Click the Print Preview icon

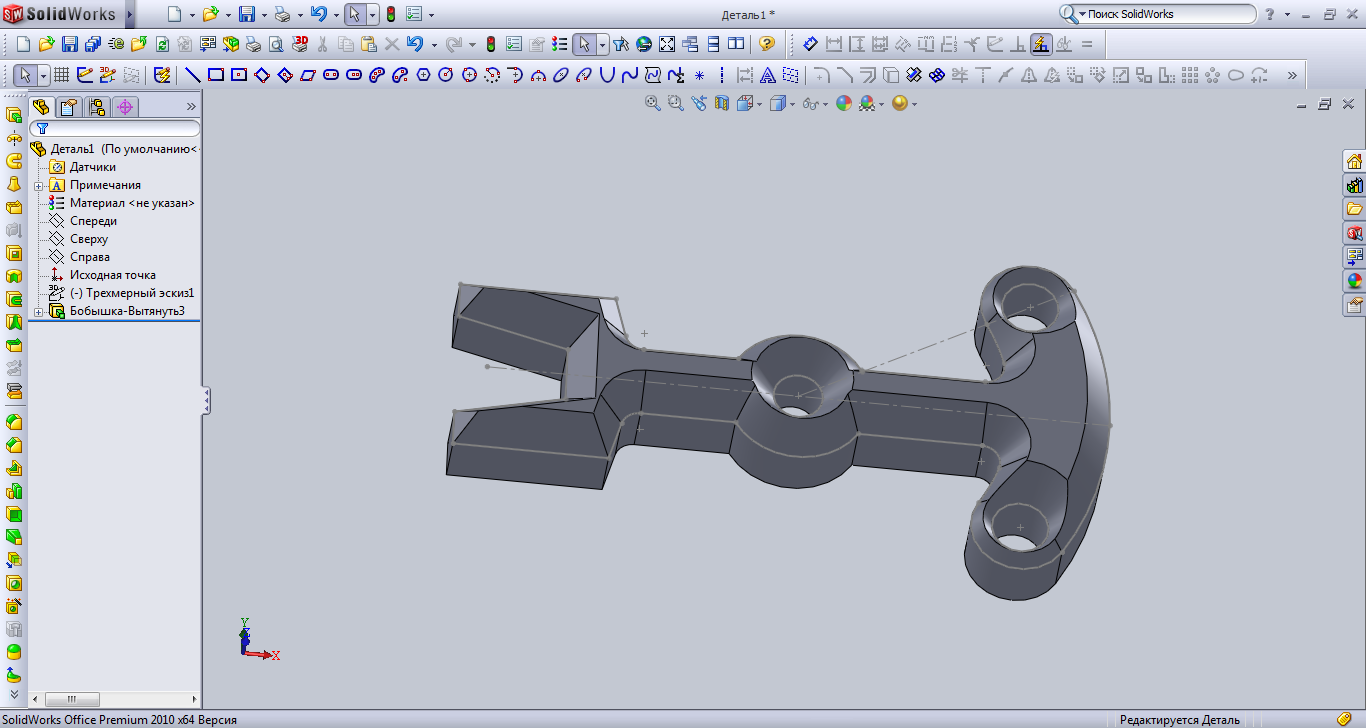click(276, 44)
